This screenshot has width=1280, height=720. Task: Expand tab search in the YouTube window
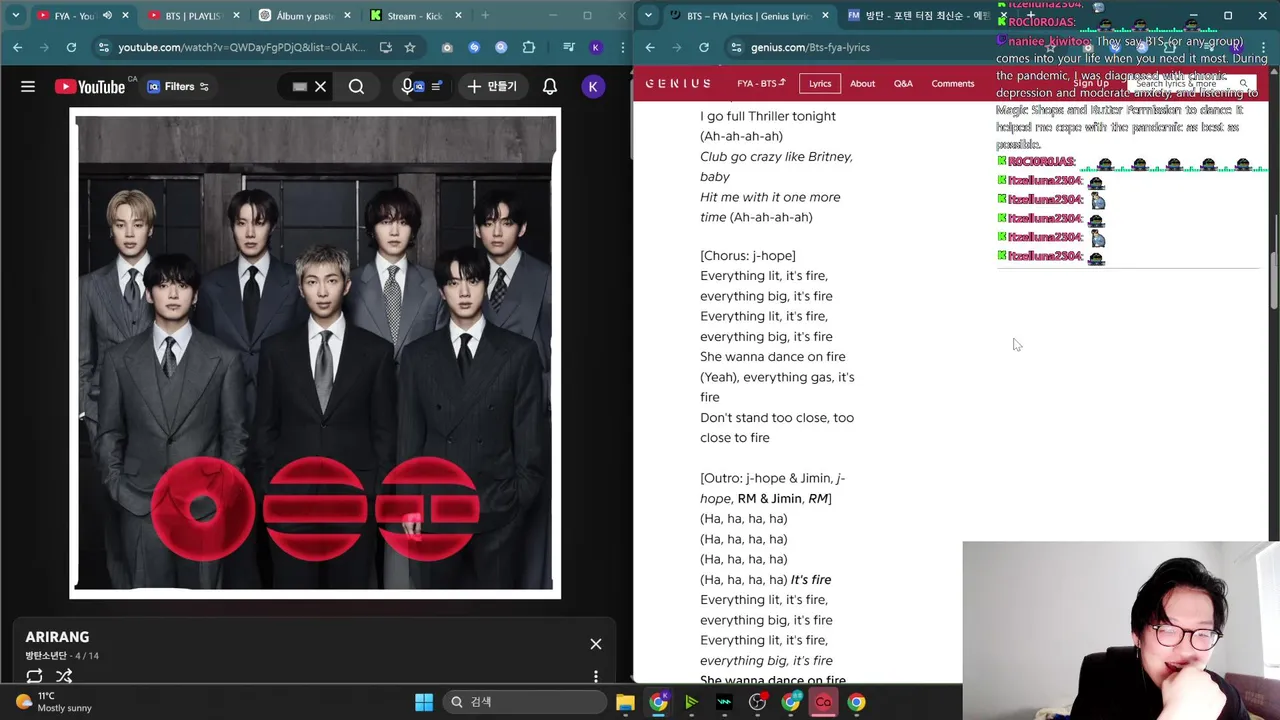pos(15,16)
